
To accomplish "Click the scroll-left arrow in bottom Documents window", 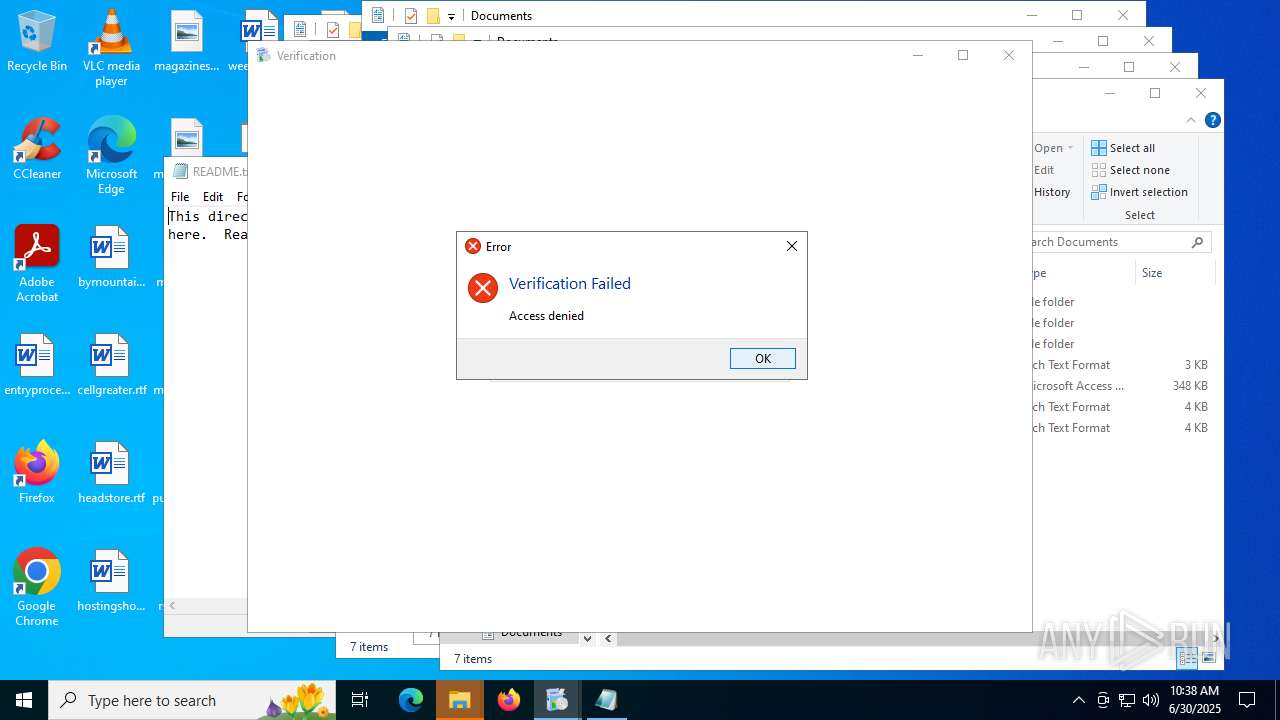I will [x=608, y=638].
